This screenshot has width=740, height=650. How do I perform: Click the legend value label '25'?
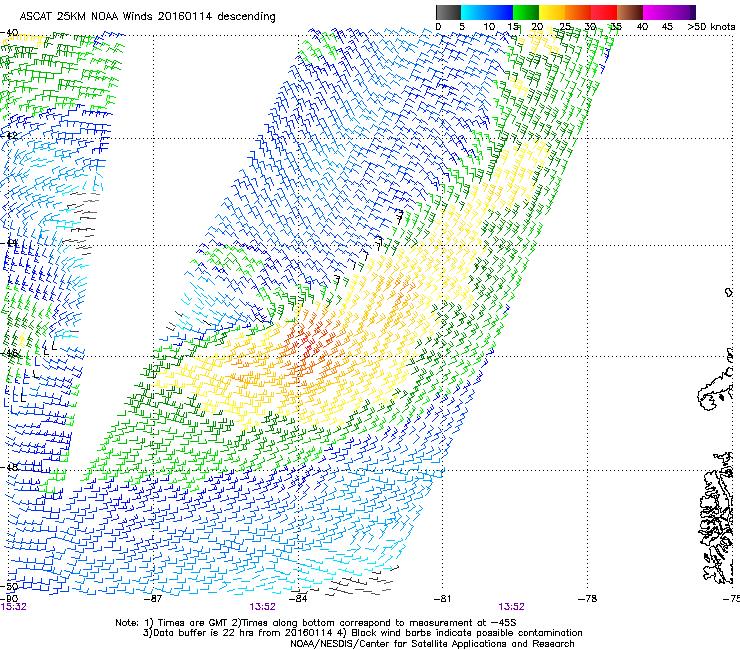point(565,27)
